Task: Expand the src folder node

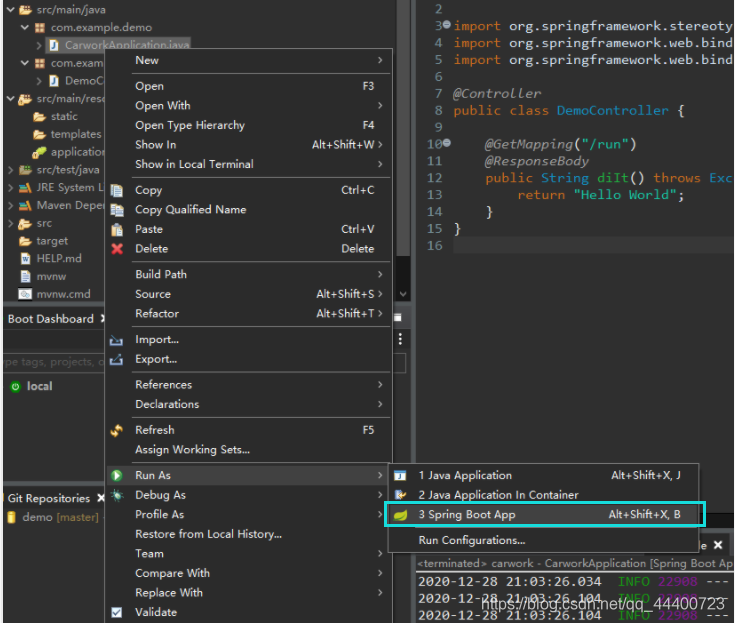Action: pos(10,224)
